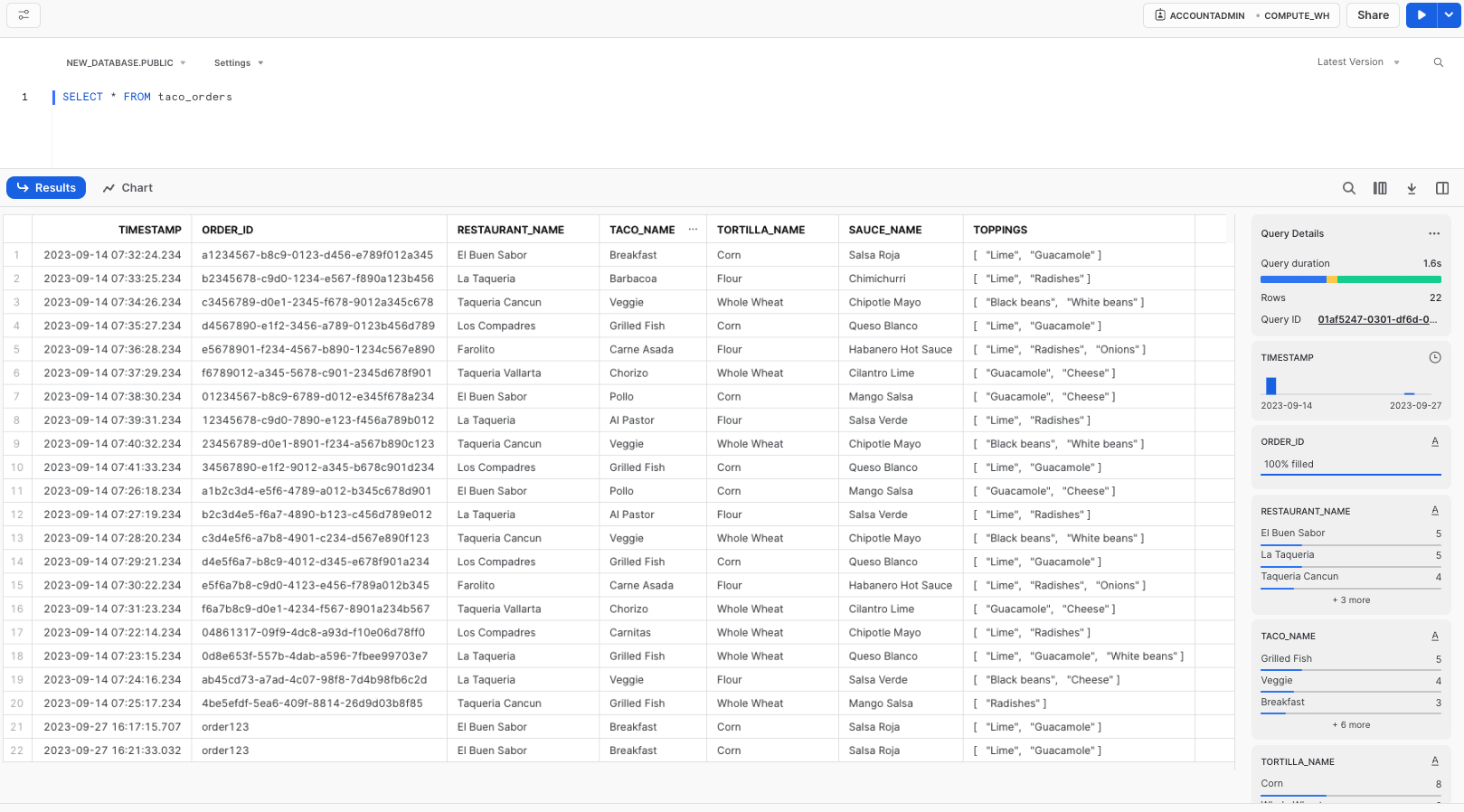This screenshot has height=812, width=1464.
Task: Expand the run button dropdown arrow
Action: pyautogui.click(x=1449, y=15)
